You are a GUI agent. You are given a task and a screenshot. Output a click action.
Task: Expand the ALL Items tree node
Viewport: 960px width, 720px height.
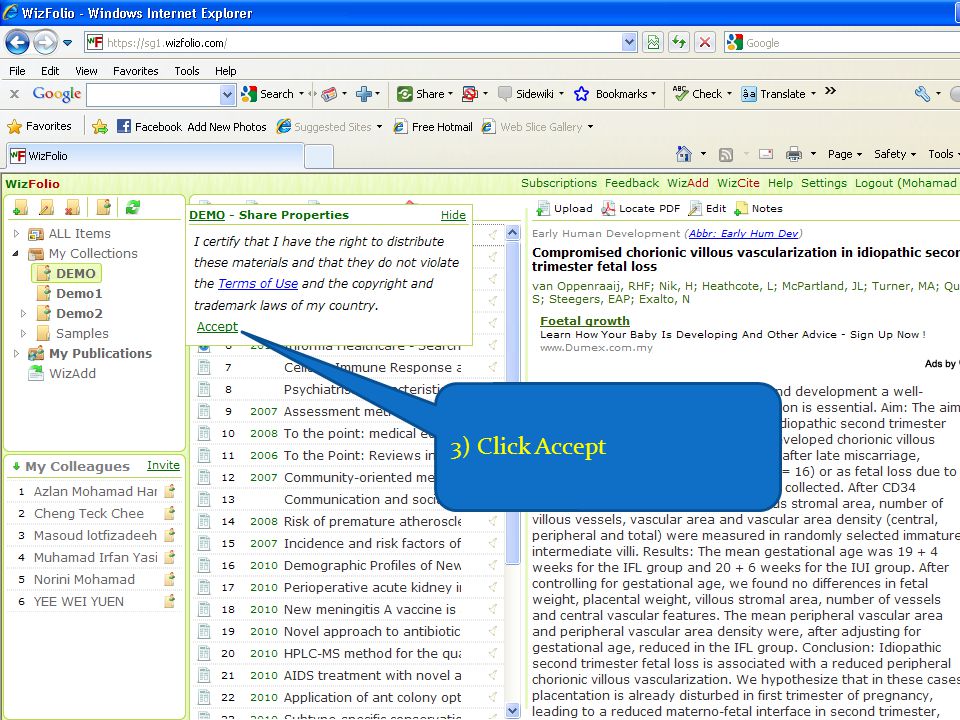pos(17,233)
